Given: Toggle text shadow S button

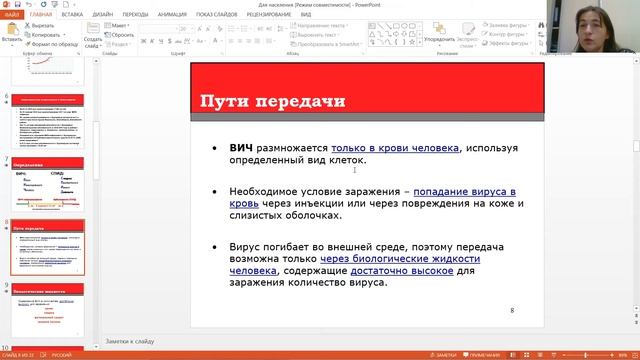Looking at the screenshot, I should [169, 41].
